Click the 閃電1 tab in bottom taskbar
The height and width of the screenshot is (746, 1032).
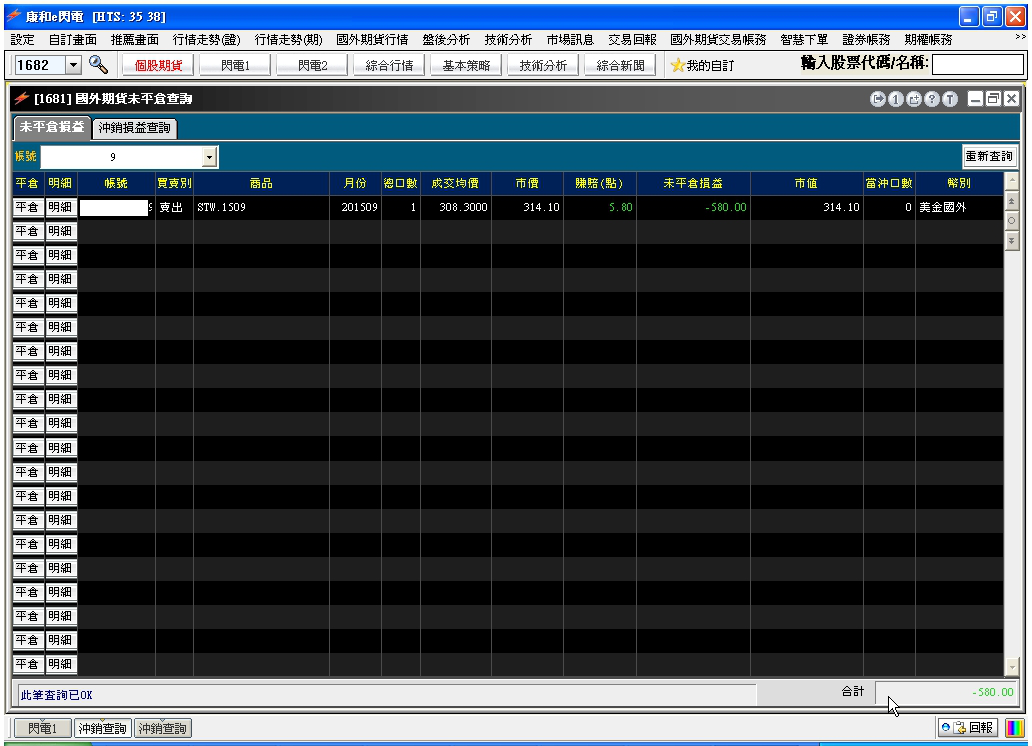pyautogui.click(x=43, y=728)
